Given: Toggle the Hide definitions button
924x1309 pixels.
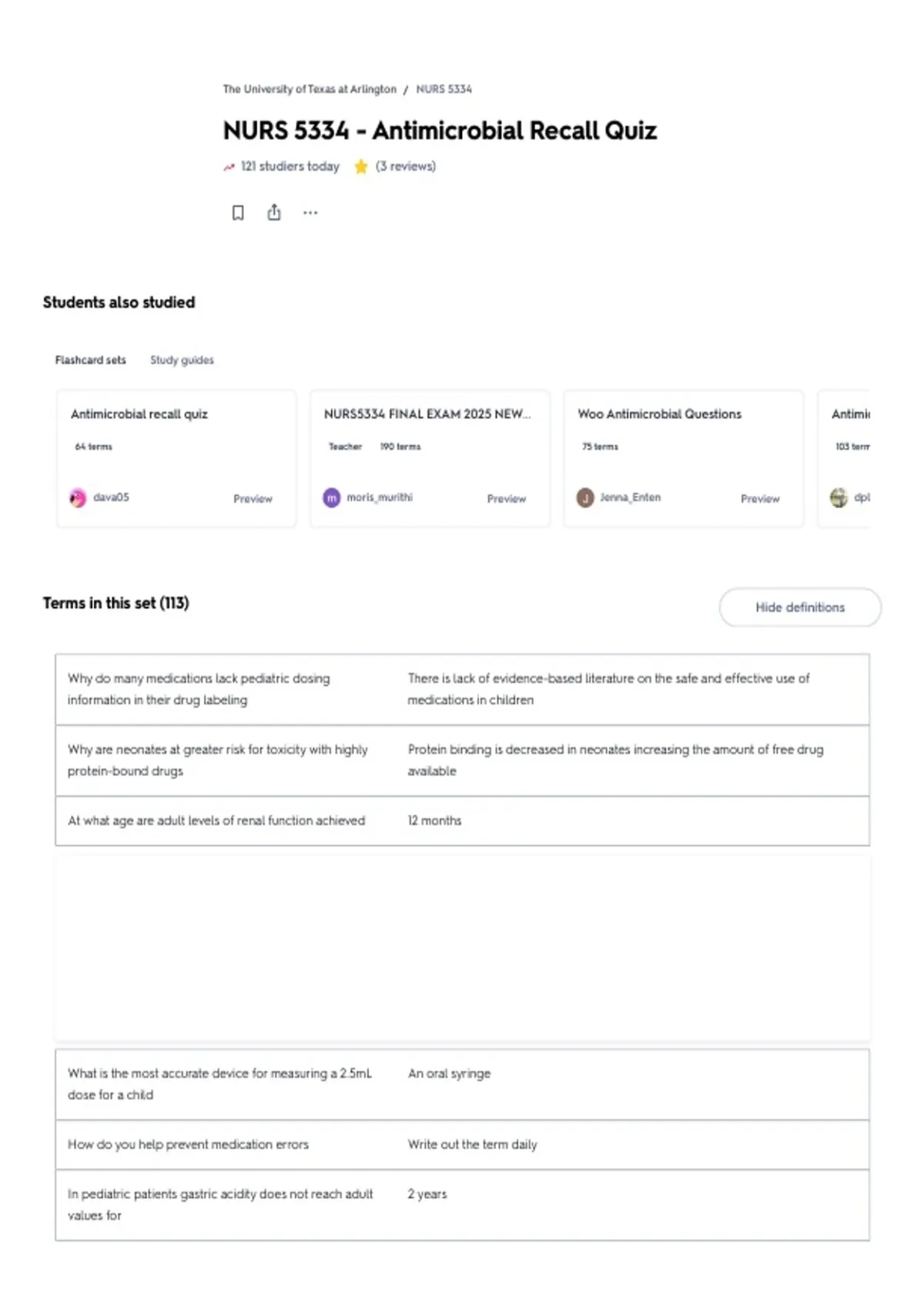Looking at the screenshot, I should click(800, 608).
